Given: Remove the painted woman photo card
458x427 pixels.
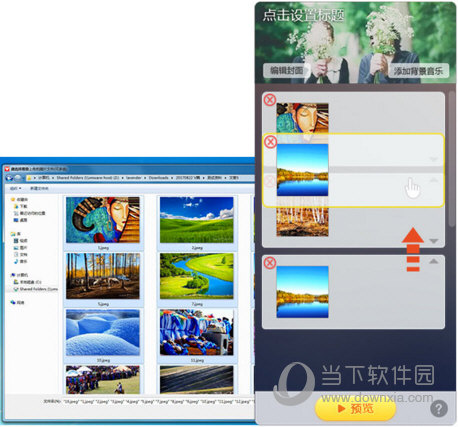Looking at the screenshot, I should click(x=270, y=100).
